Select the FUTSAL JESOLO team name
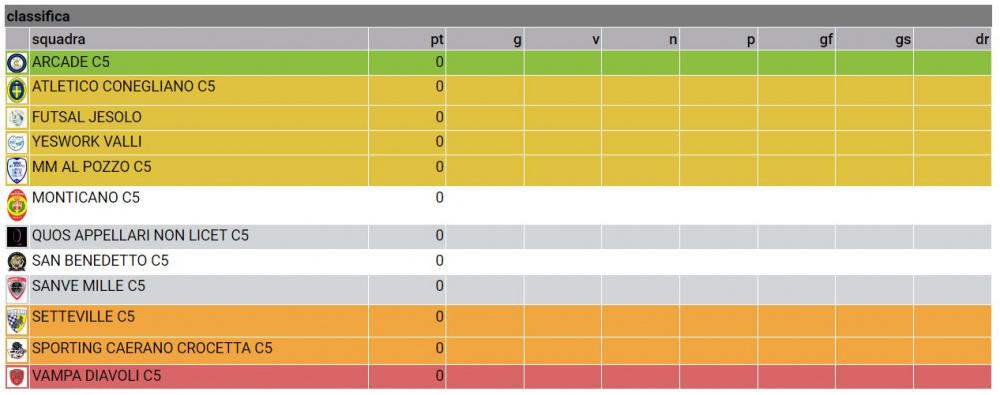 point(87,117)
